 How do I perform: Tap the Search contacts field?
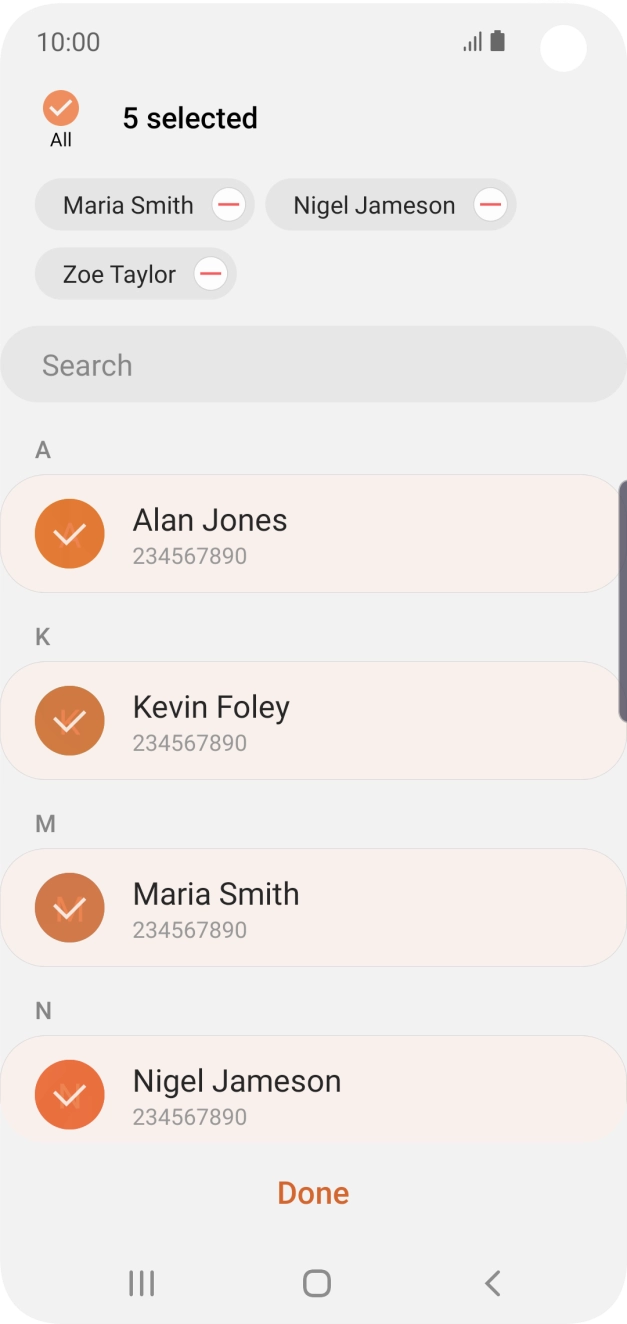pyautogui.click(x=313, y=365)
